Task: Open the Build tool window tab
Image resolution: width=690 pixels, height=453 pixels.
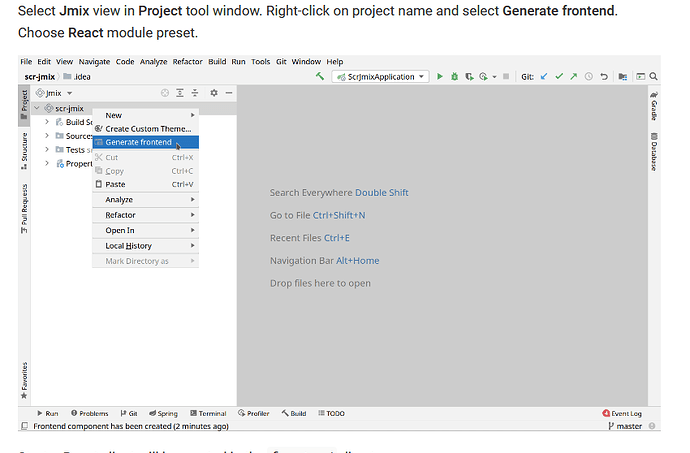Action: (294, 413)
